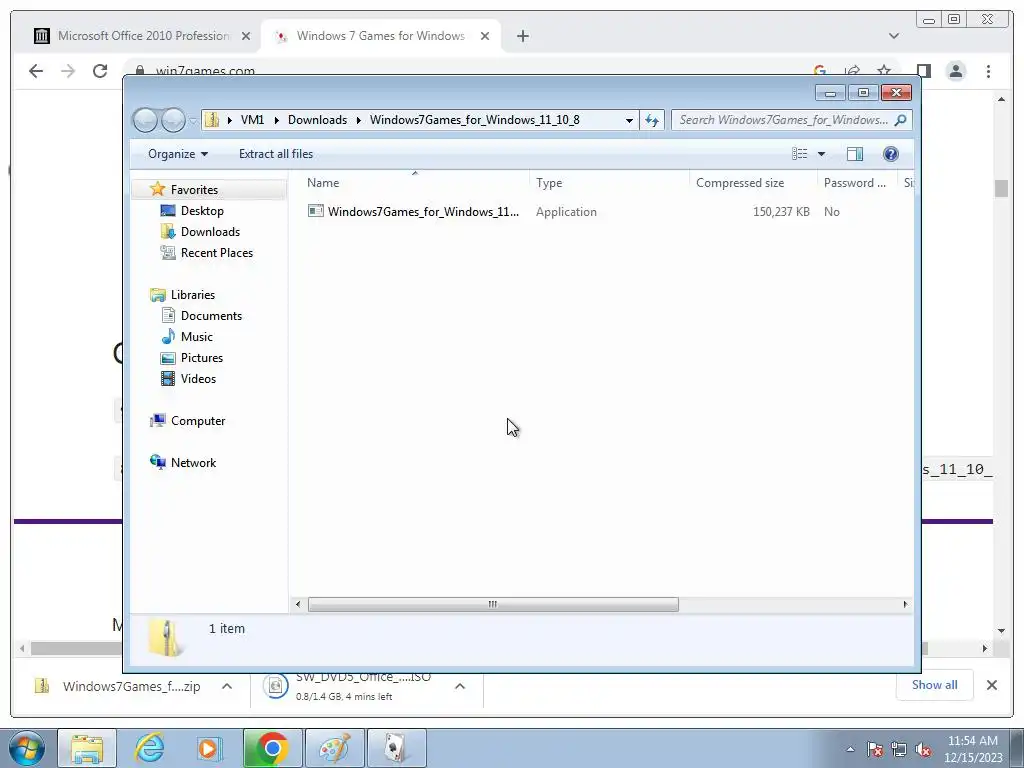Image resolution: width=1024 pixels, height=768 pixels.
Task: Switch to Windows 7 Games Chrome tab
Action: coord(379,36)
